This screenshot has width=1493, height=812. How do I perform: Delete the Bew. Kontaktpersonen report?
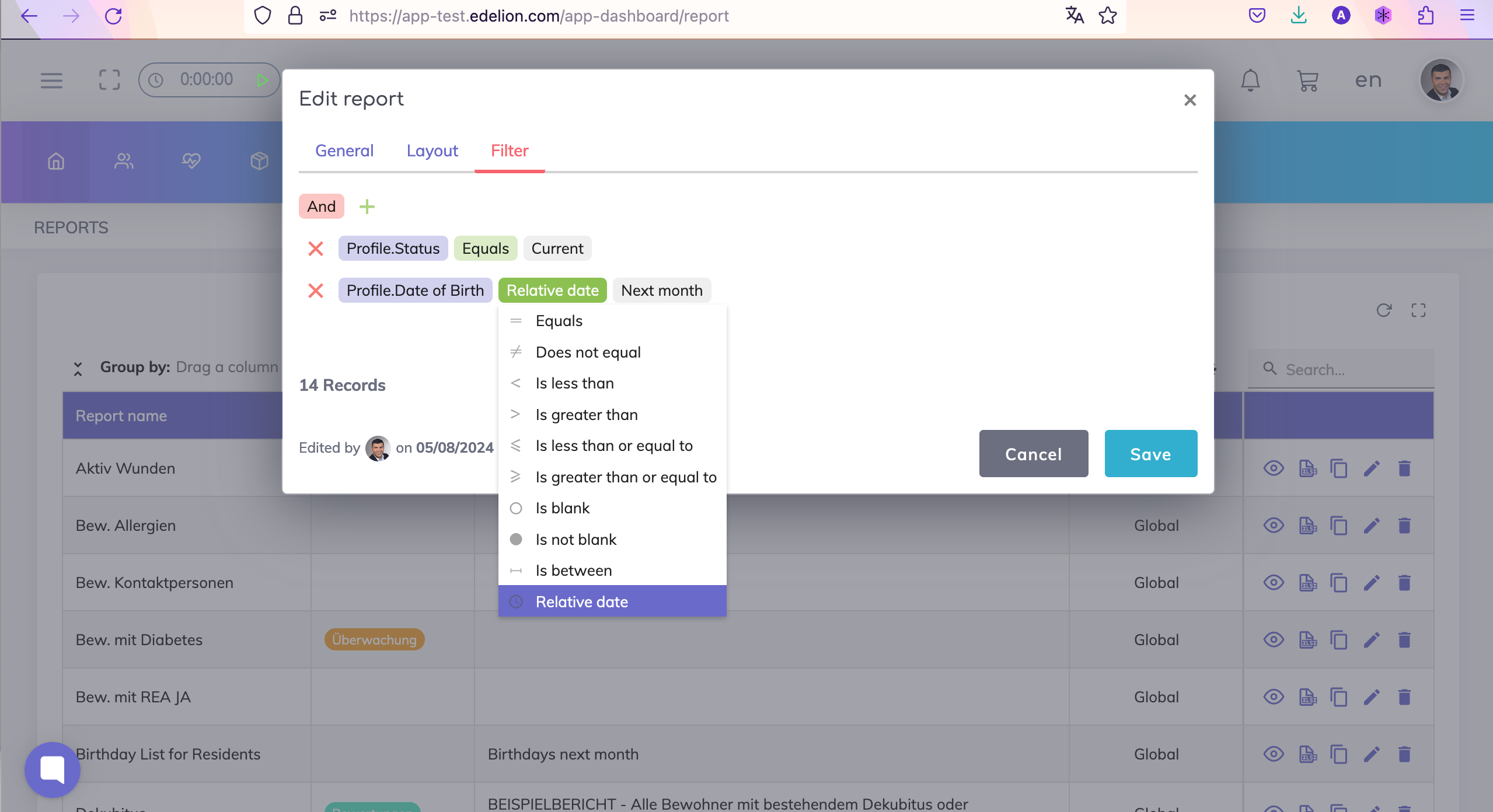coord(1404,583)
